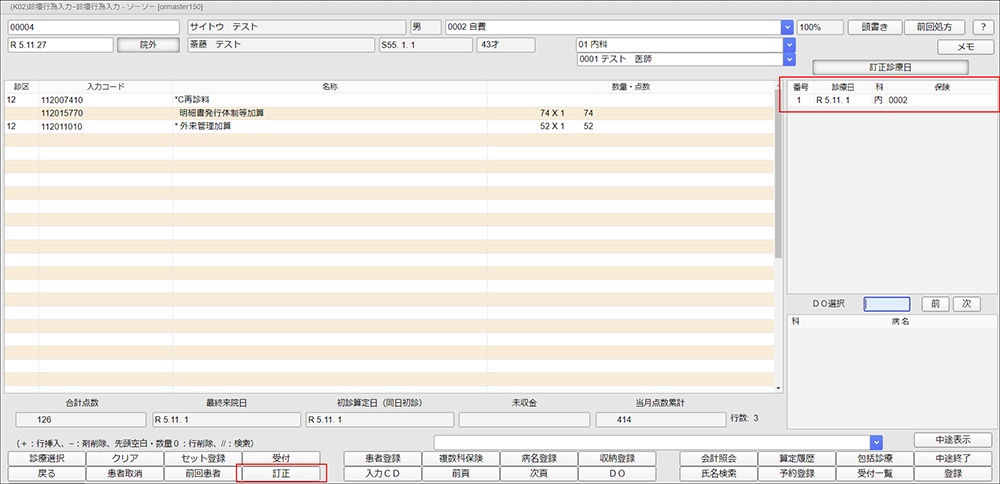Screen dimensions: 1000x484
Task: Expand the 01 内科 department dropdown
Action: 788,45
